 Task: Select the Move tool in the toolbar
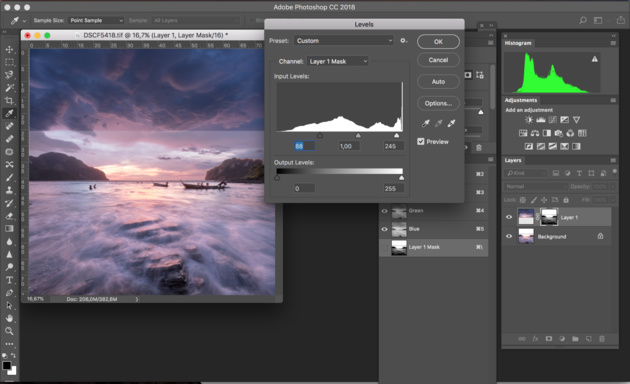9,49
